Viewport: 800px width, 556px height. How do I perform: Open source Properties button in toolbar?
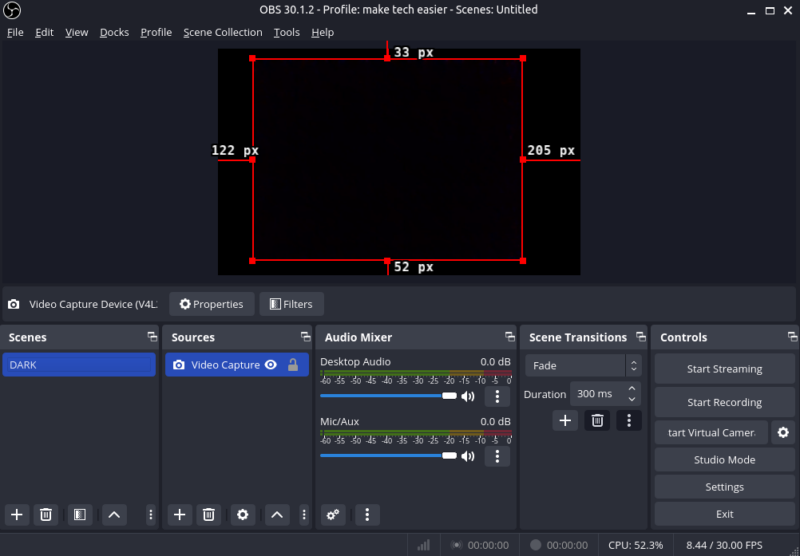click(x=212, y=304)
